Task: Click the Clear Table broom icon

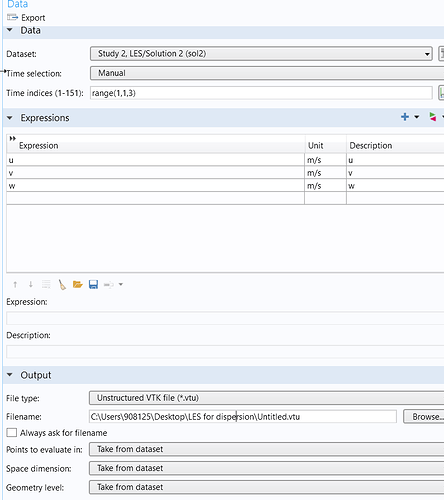Action: (x=62, y=284)
